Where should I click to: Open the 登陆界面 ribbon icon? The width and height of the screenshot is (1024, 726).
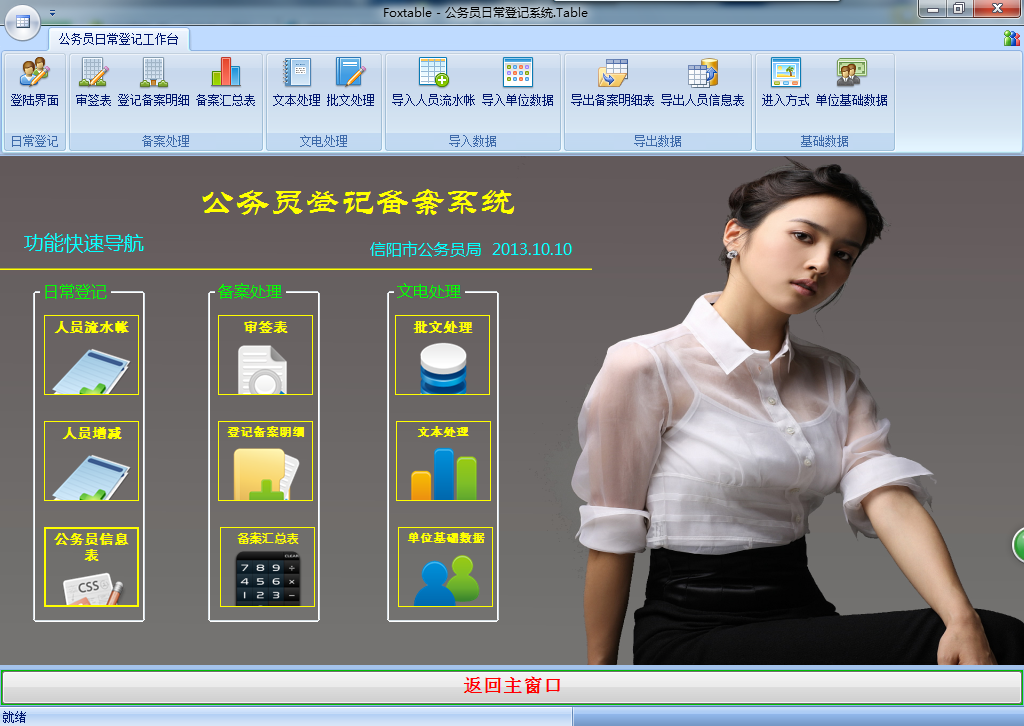pos(35,82)
